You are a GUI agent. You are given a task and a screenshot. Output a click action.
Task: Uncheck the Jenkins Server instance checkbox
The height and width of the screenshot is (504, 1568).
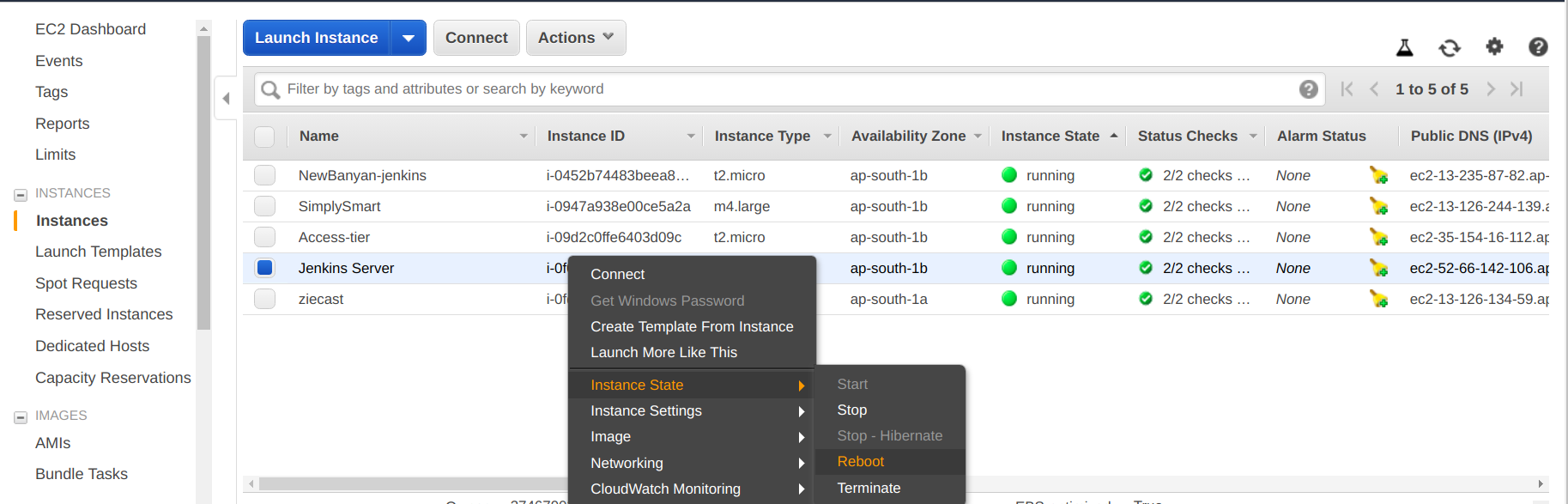265,268
